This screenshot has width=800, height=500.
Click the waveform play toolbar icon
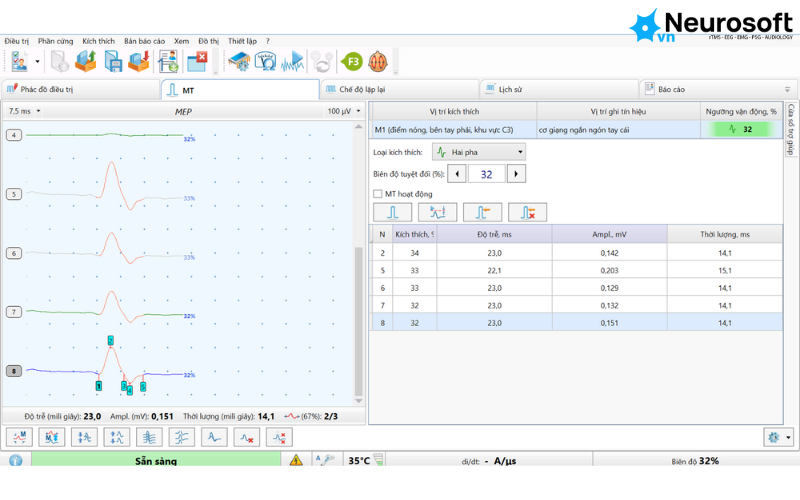pos(292,62)
